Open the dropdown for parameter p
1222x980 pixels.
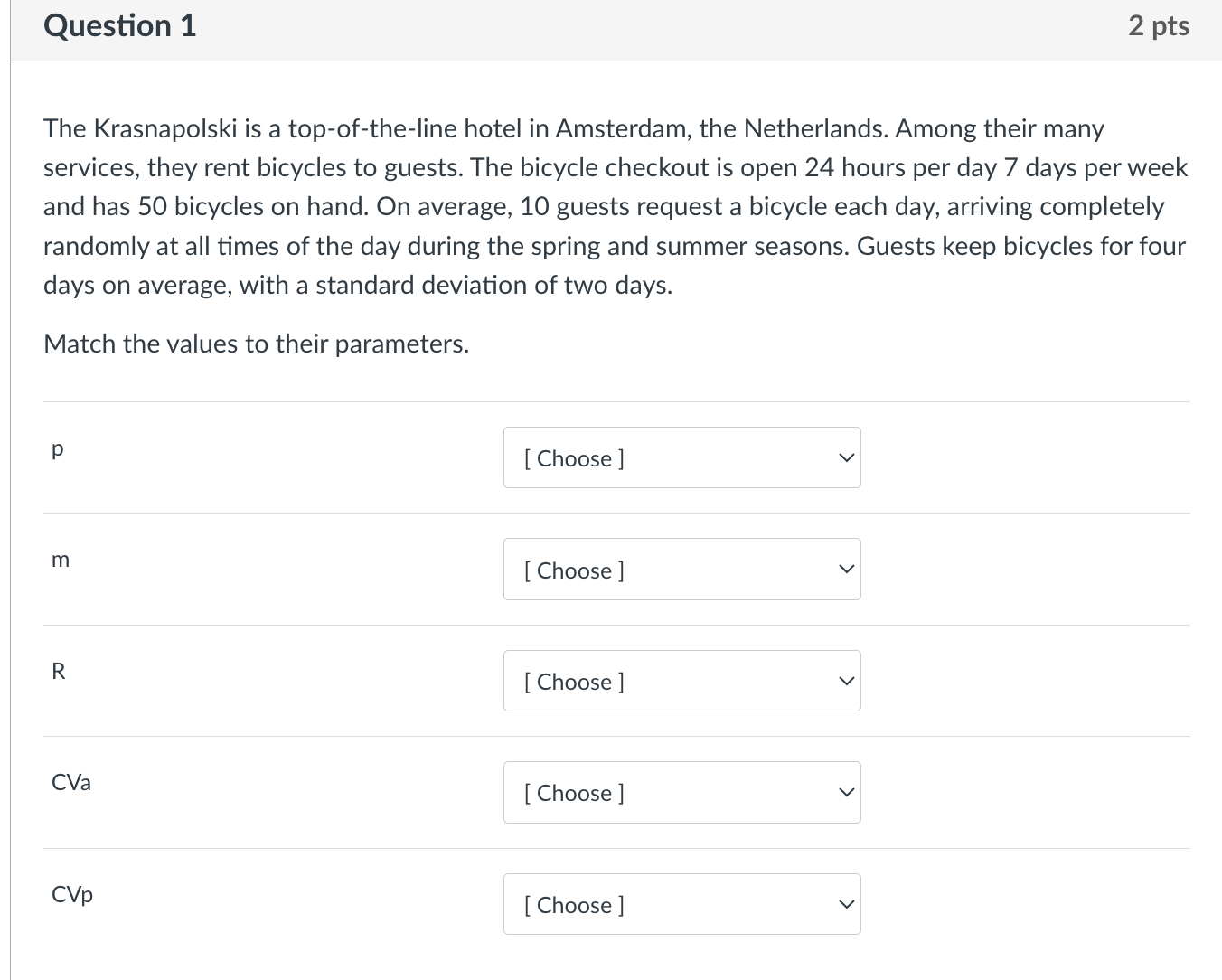[x=681, y=457]
